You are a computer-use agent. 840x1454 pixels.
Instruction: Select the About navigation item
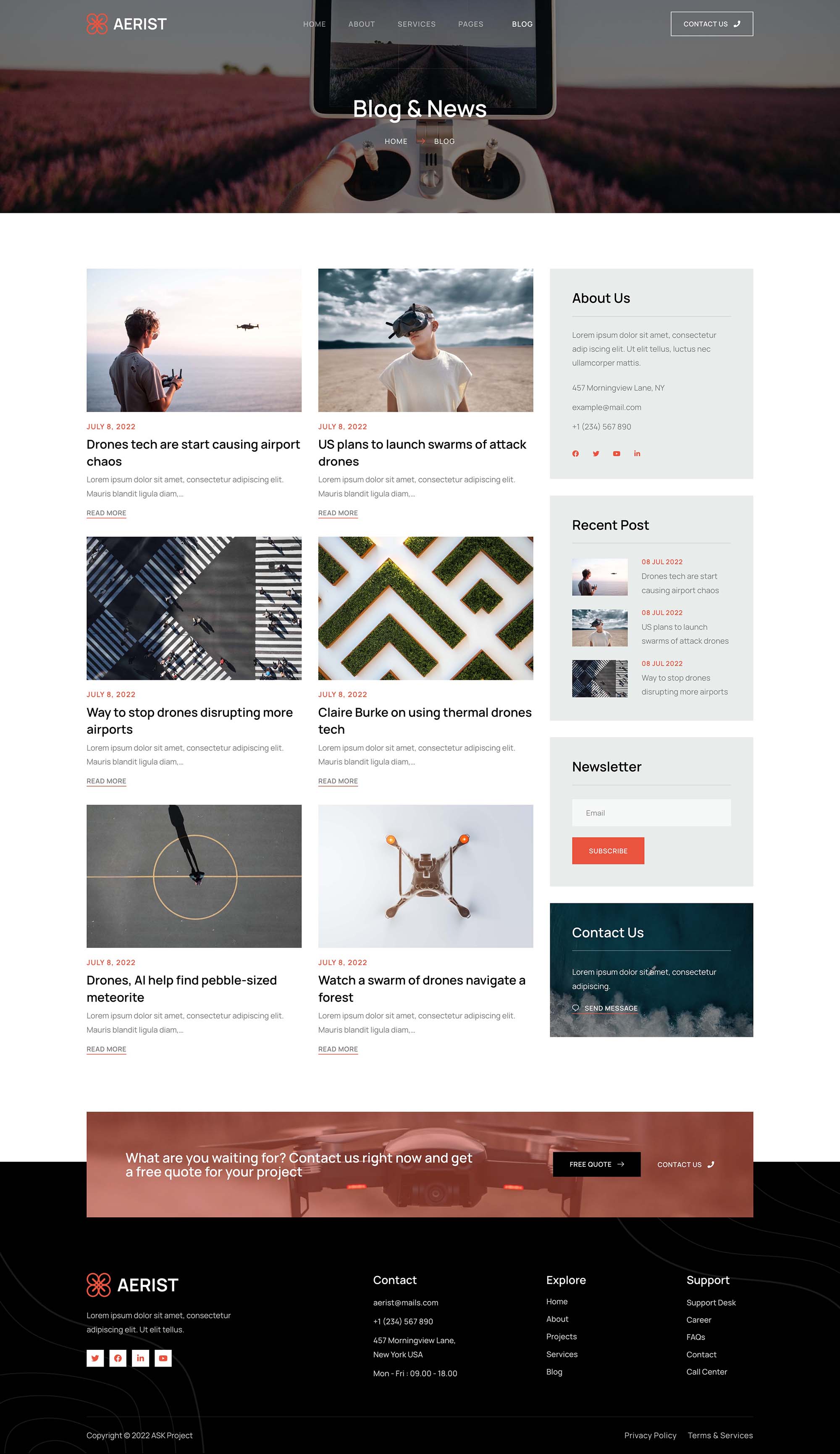(362, 24)
